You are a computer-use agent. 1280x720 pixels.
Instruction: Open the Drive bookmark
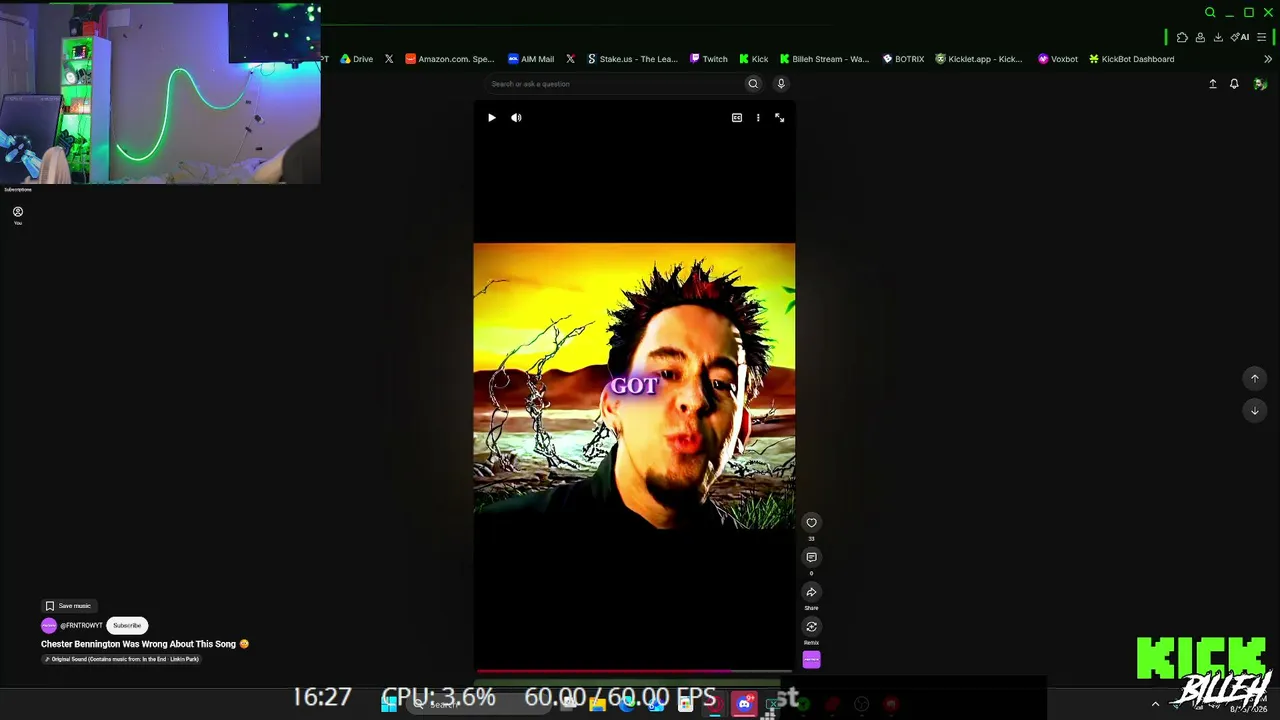(x=357, y=59)
